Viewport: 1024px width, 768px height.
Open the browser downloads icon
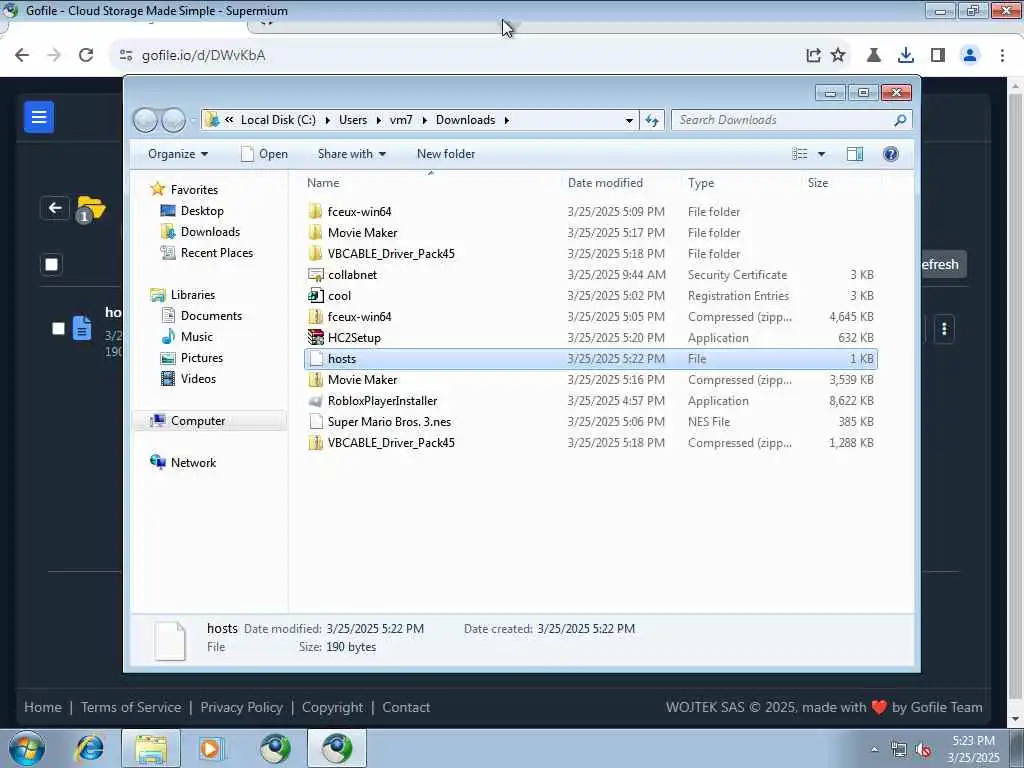coord(906,56)
